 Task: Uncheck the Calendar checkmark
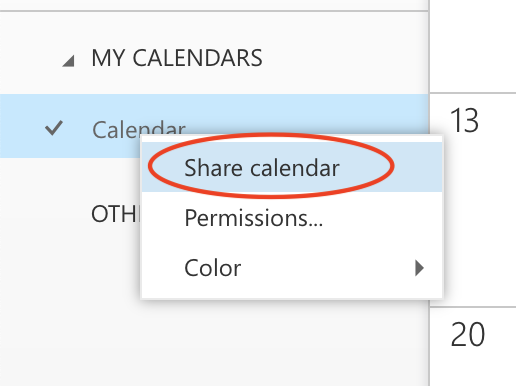pyautogui.click(x=54, y=128)
